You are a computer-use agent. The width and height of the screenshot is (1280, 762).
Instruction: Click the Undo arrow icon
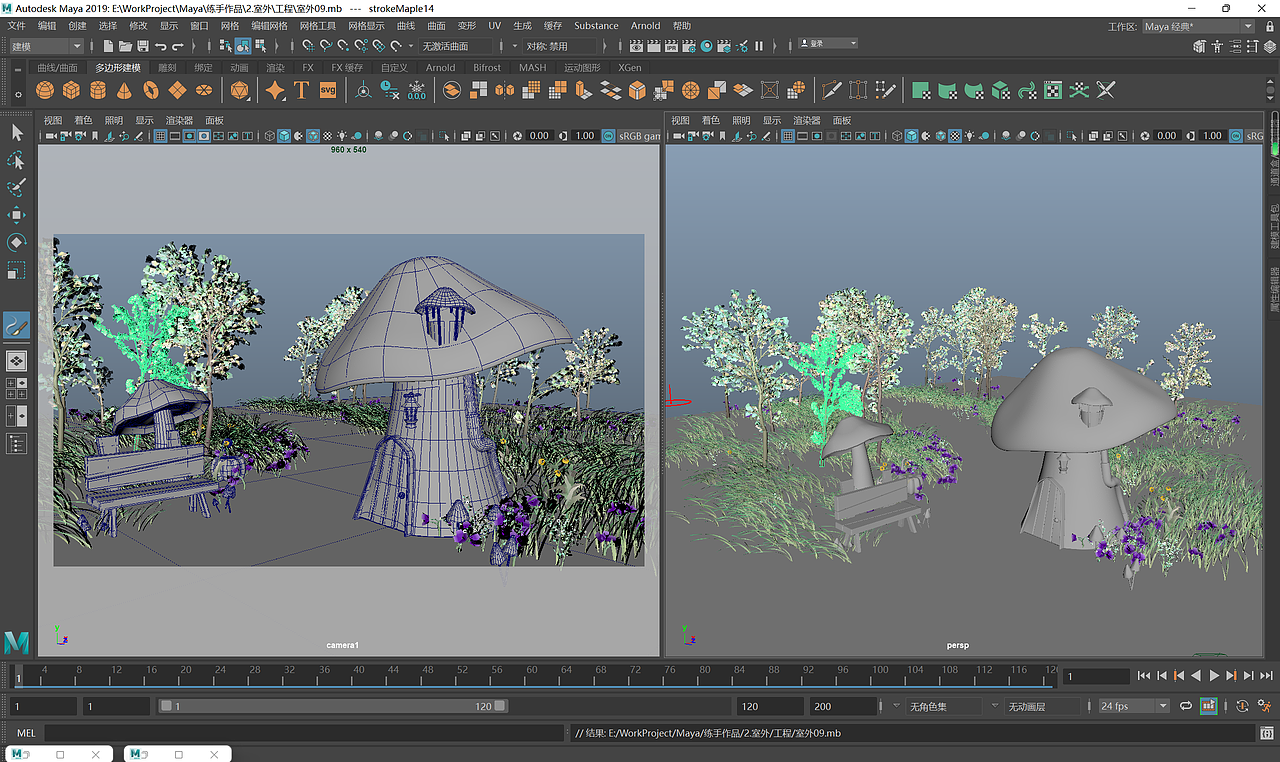click(x=161, y=46)
